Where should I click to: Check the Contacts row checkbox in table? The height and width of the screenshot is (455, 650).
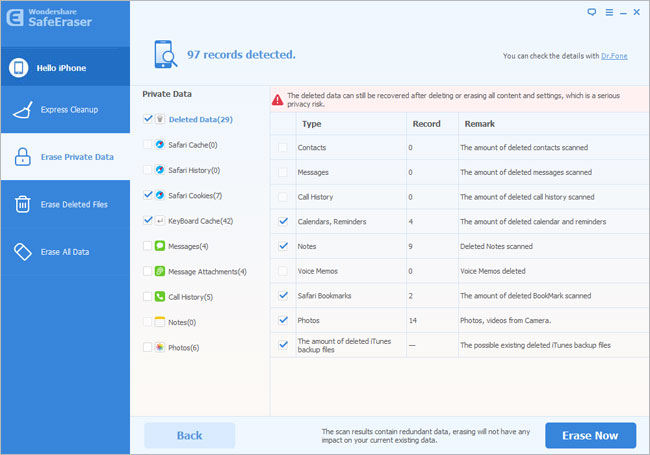pos(283,147)
